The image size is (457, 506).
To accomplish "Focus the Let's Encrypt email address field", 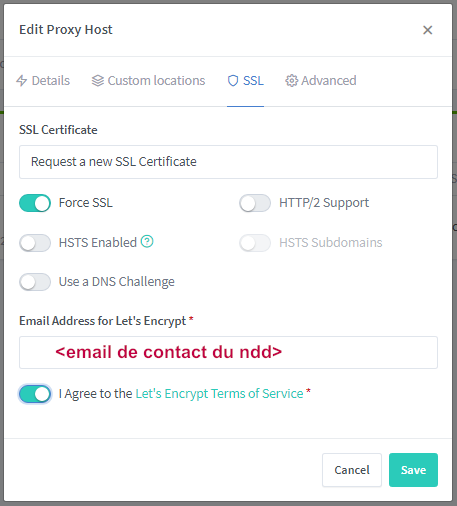I will (x=228, y=353).
